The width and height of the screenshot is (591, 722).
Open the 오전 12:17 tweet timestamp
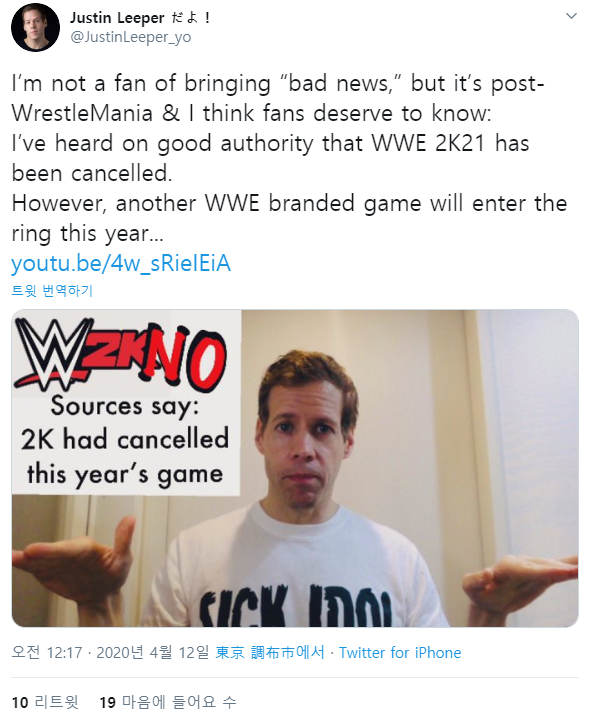46,652
